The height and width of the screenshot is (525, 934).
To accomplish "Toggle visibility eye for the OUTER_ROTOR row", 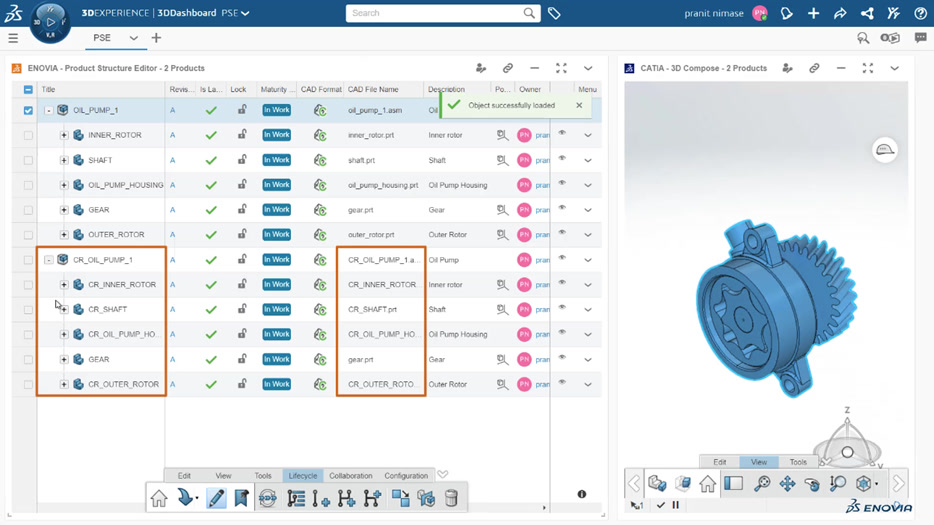I will coord(562,233).
